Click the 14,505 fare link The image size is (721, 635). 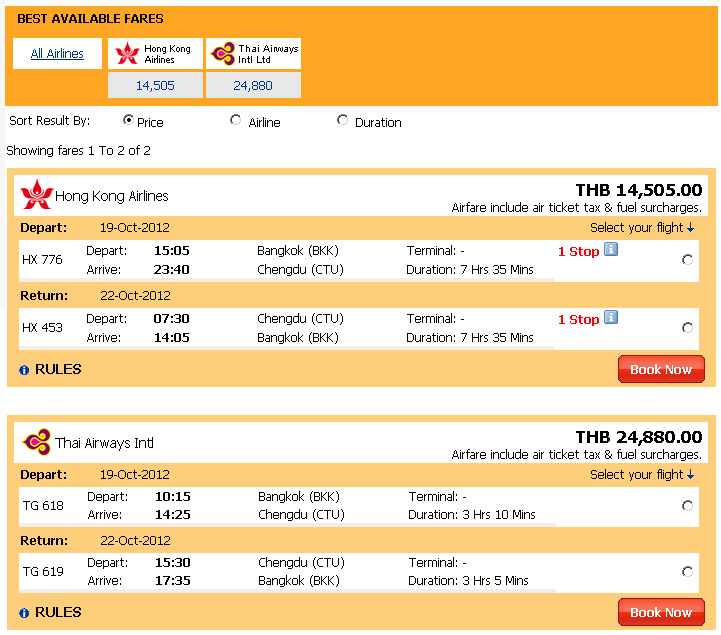point(155,86)
